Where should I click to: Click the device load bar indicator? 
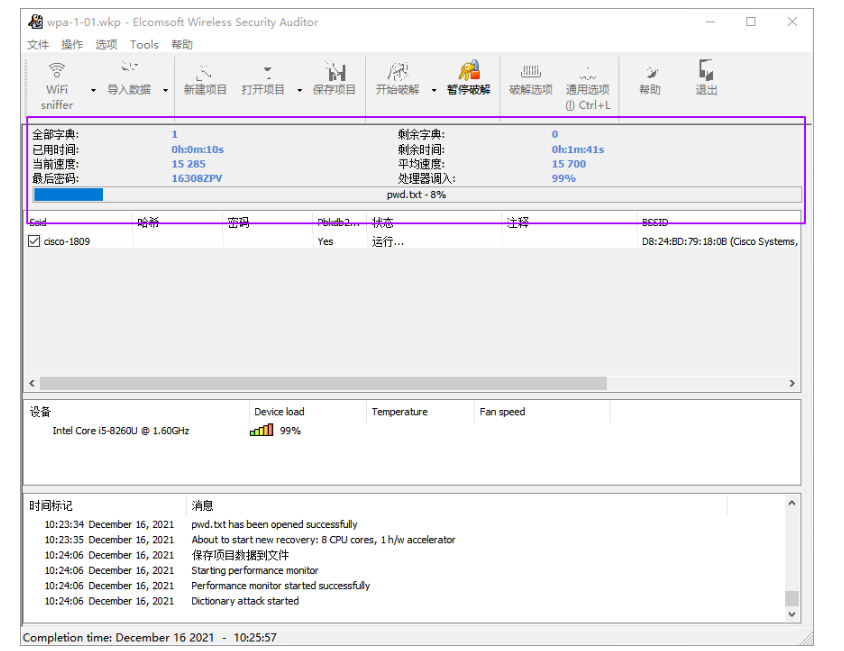click(x=262, y=430)
